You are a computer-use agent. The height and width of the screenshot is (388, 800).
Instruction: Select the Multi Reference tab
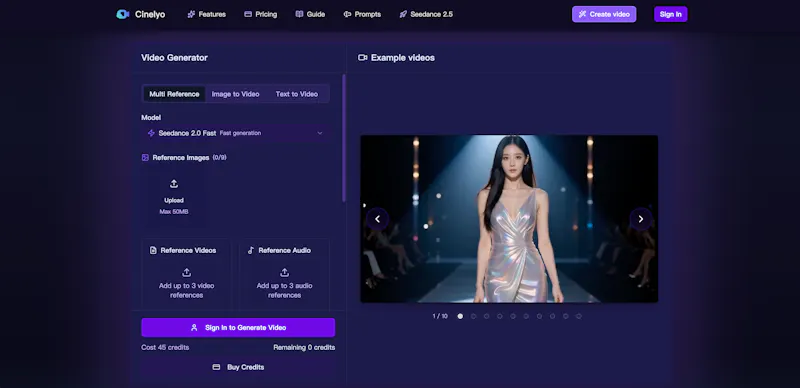coord(174,94)
